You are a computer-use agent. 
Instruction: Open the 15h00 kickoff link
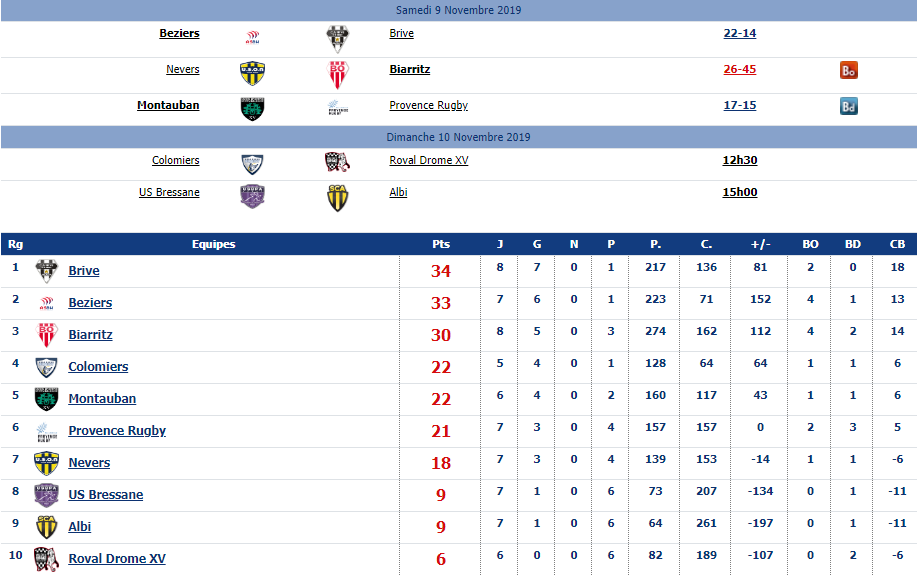(x=740, y=192)
